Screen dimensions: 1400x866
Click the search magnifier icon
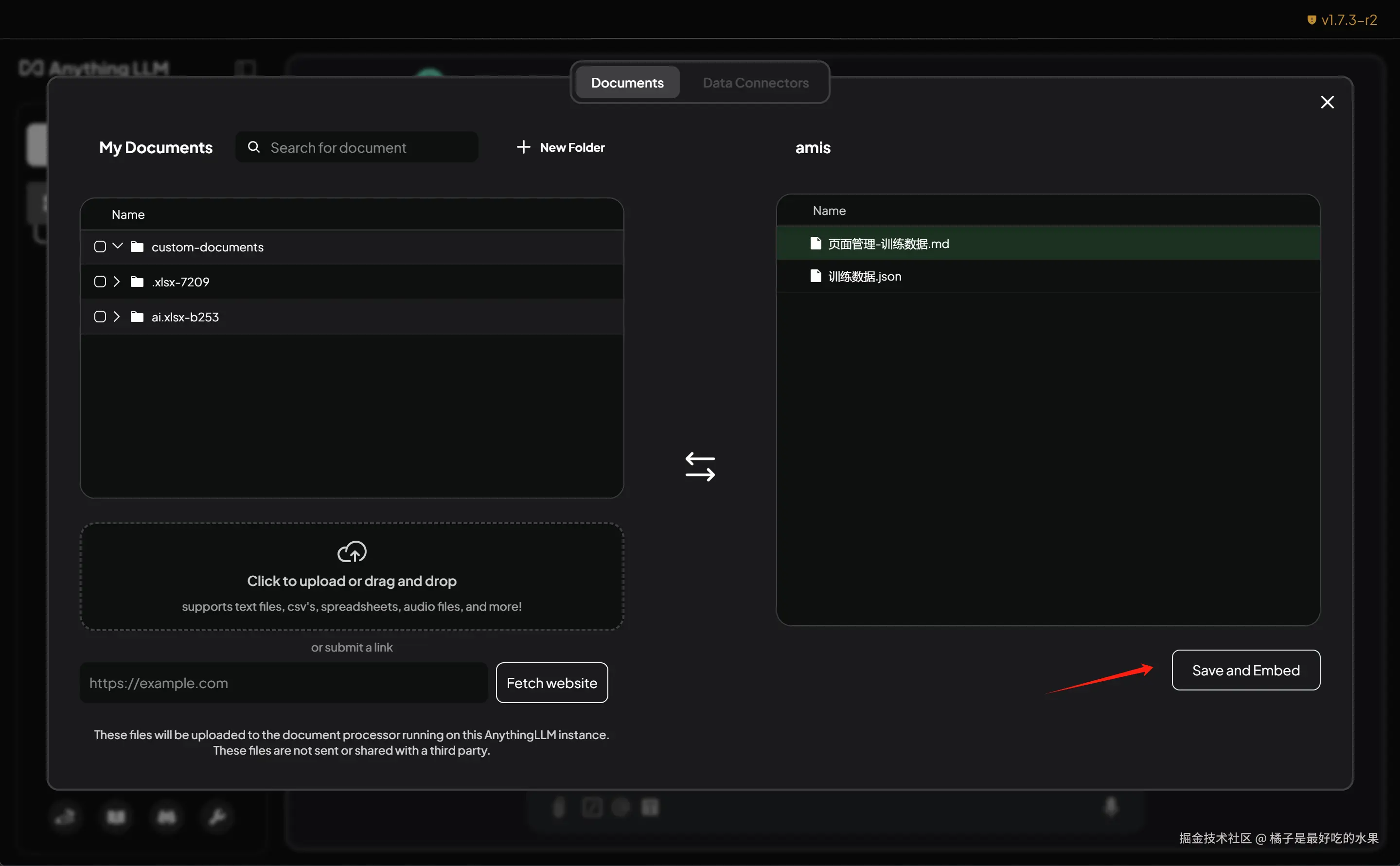(x=254, y=147)
